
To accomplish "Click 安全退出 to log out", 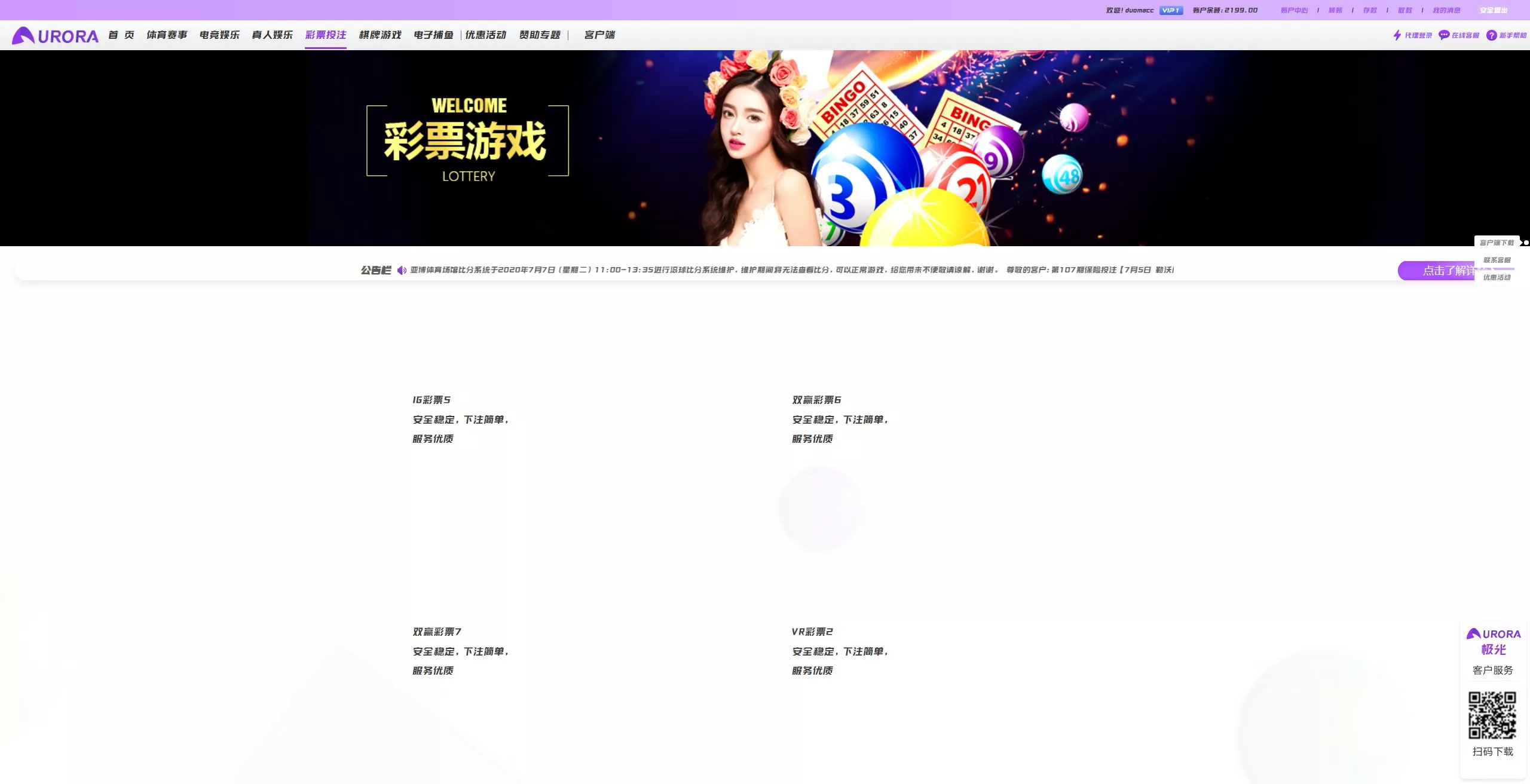I will [1494, 10].
